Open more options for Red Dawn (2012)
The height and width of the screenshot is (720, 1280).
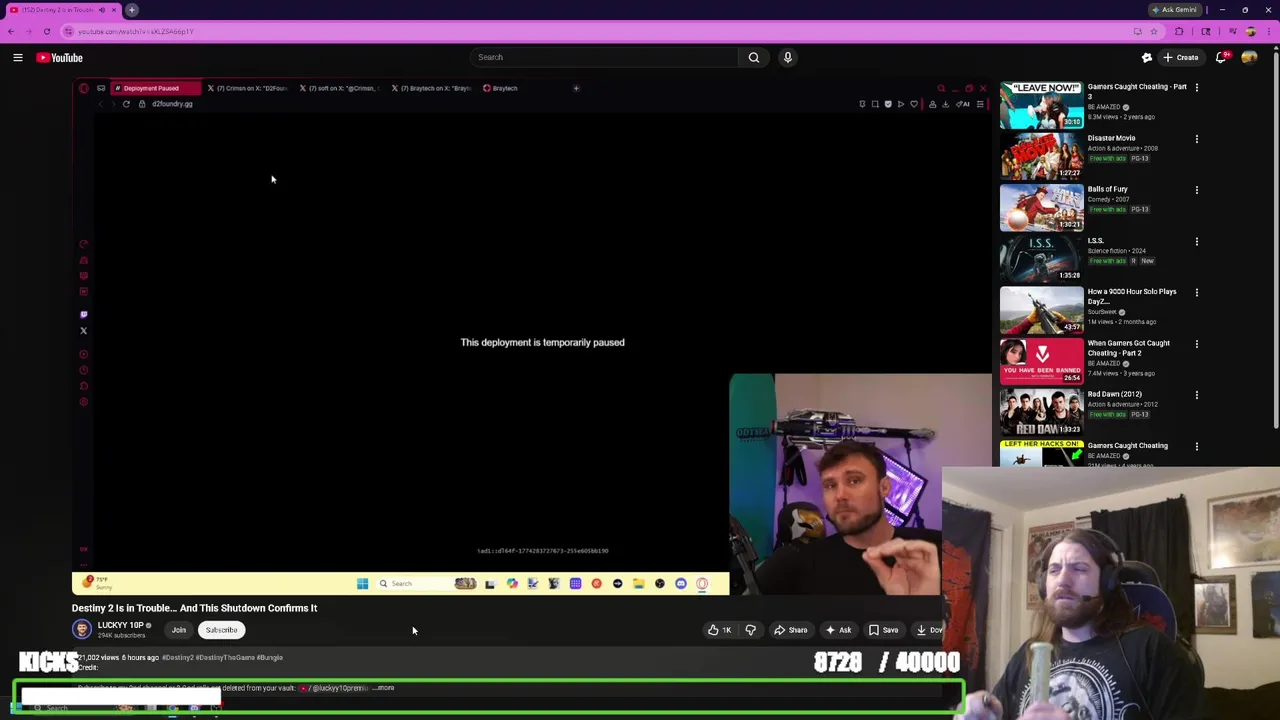[x=1196, y=395]
